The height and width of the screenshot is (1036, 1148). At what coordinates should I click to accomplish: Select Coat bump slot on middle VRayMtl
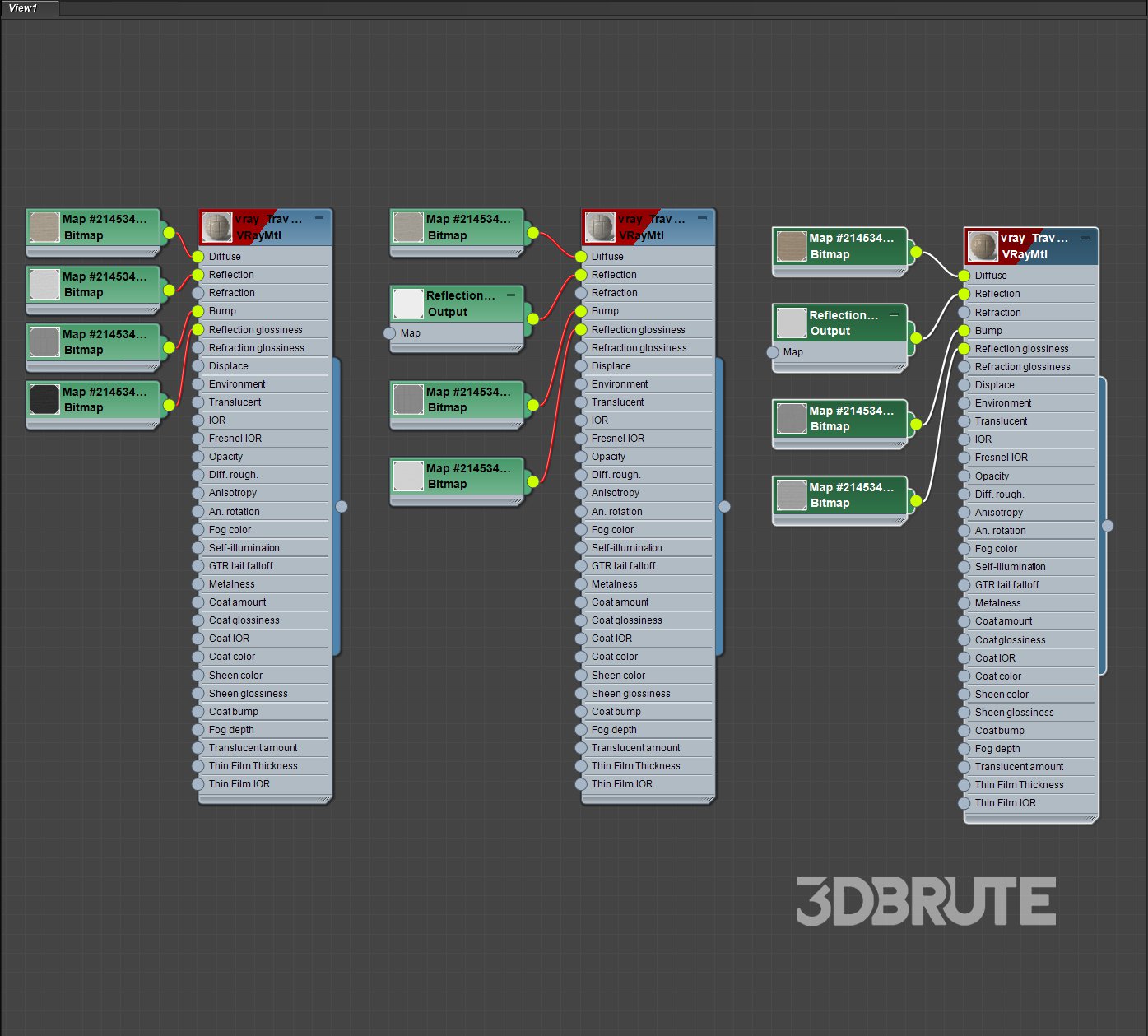(x=616, y=712)
